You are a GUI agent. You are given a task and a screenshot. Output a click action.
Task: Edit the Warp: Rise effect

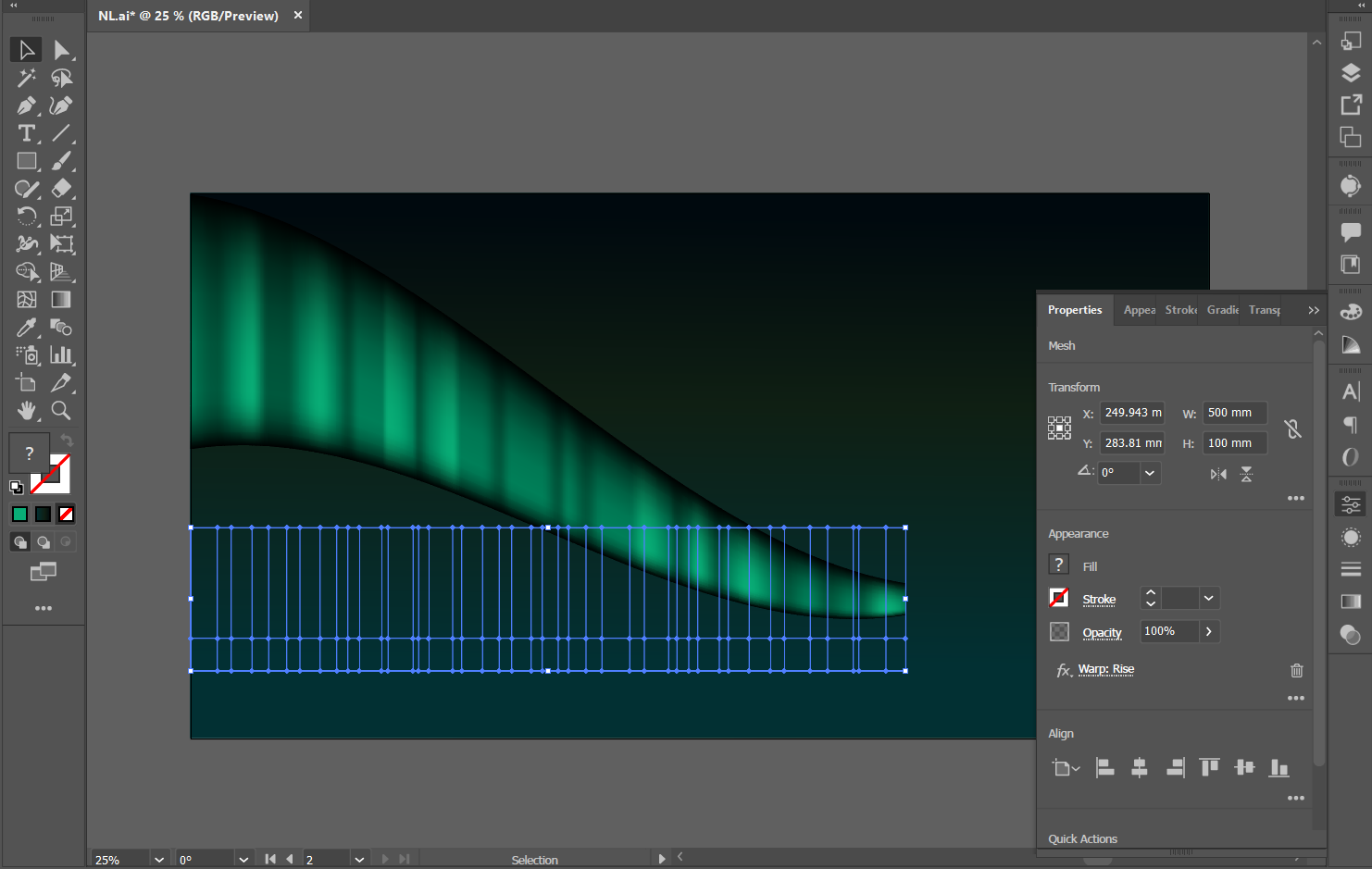[x=1106, y=669]
